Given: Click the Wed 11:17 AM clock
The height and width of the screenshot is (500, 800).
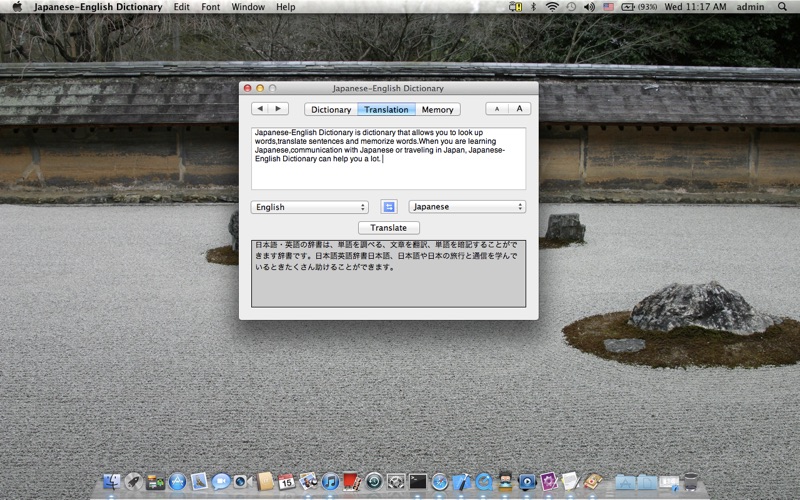Looking at the screenshot, I should [x=695, y=7].
